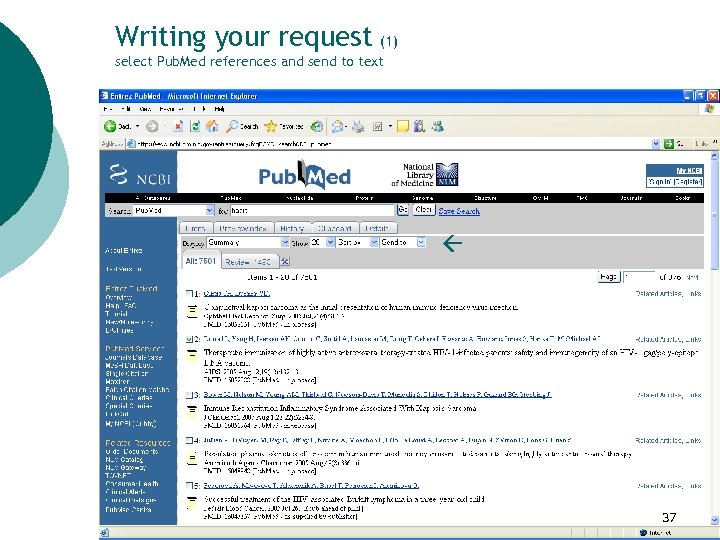Click the History globe toolbar icon

(316, 126)
